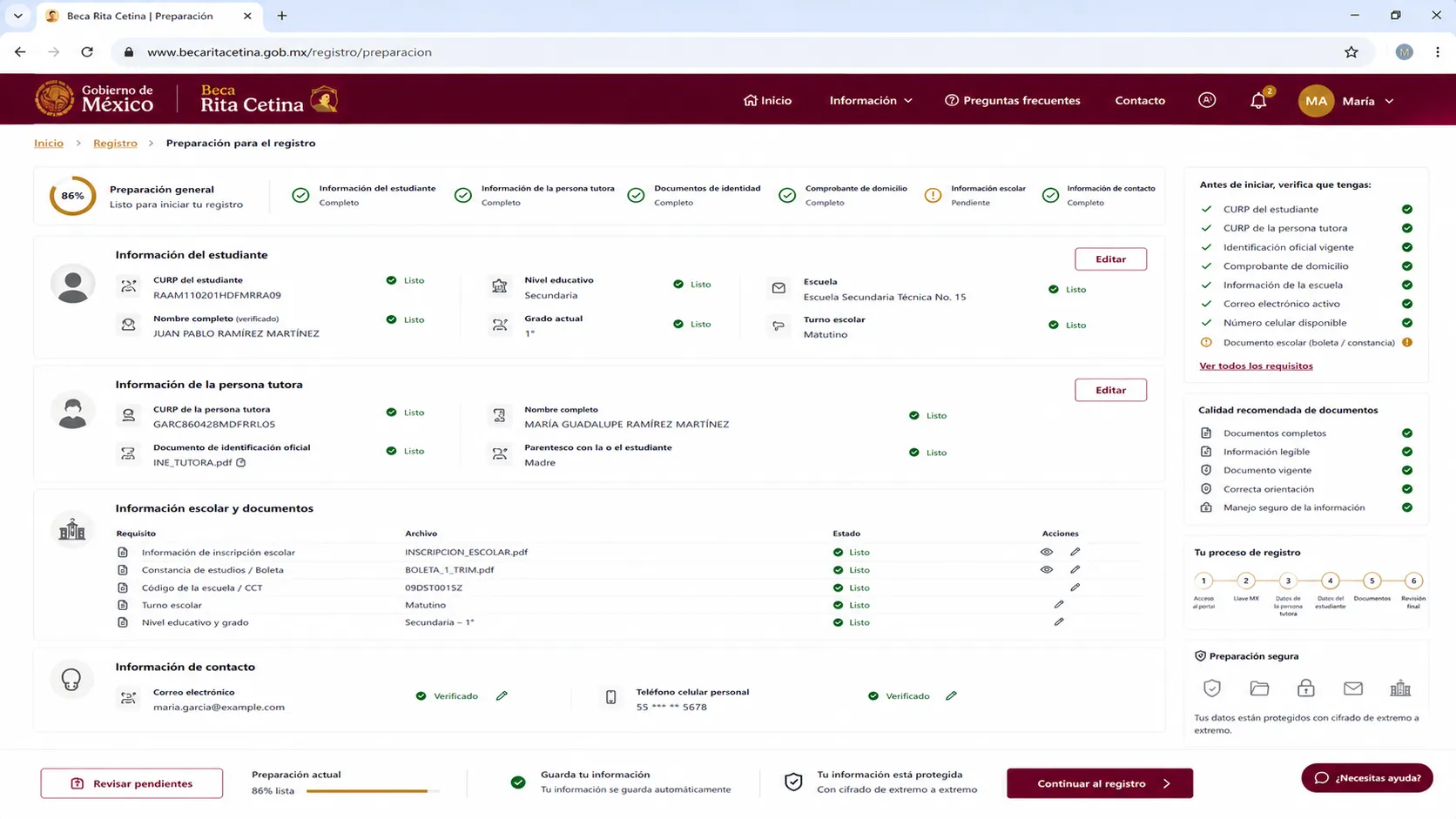
Task: Click the CURP del estudiante green check
Action: pos(1407,210)
